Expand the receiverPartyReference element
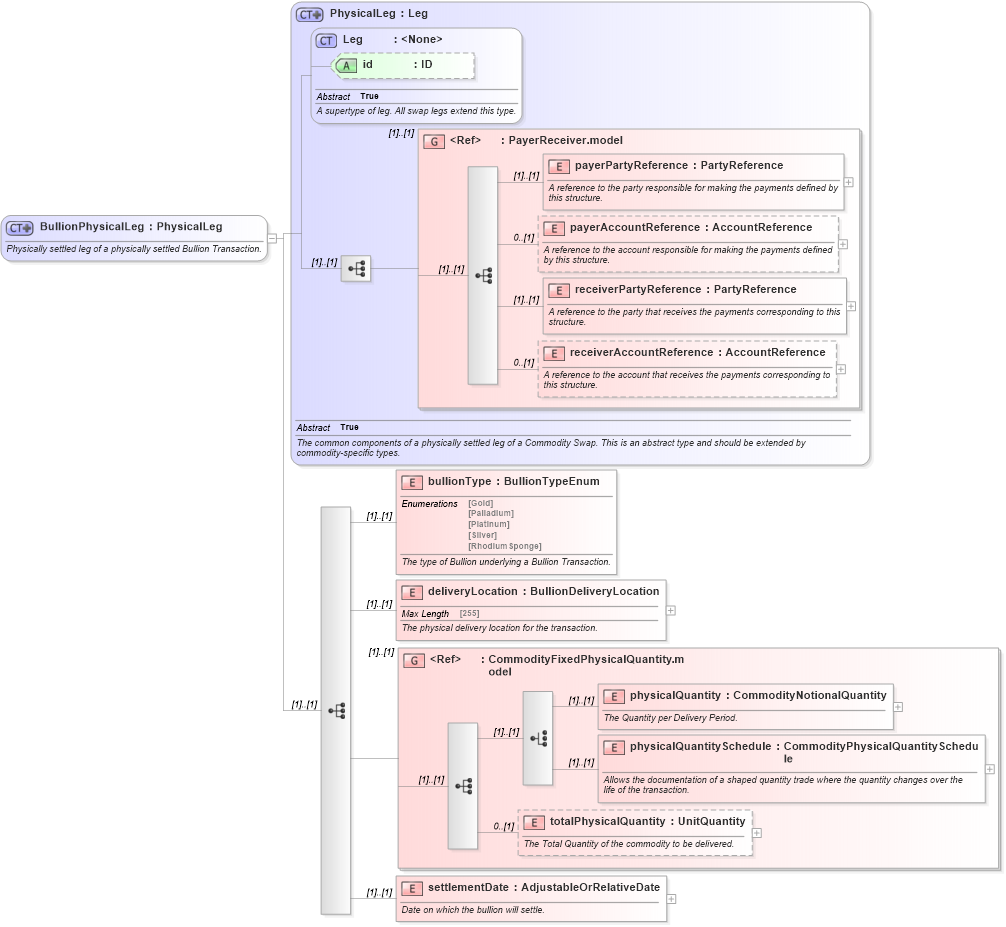This screenshot has height=927, width=1006. [851, 307]
